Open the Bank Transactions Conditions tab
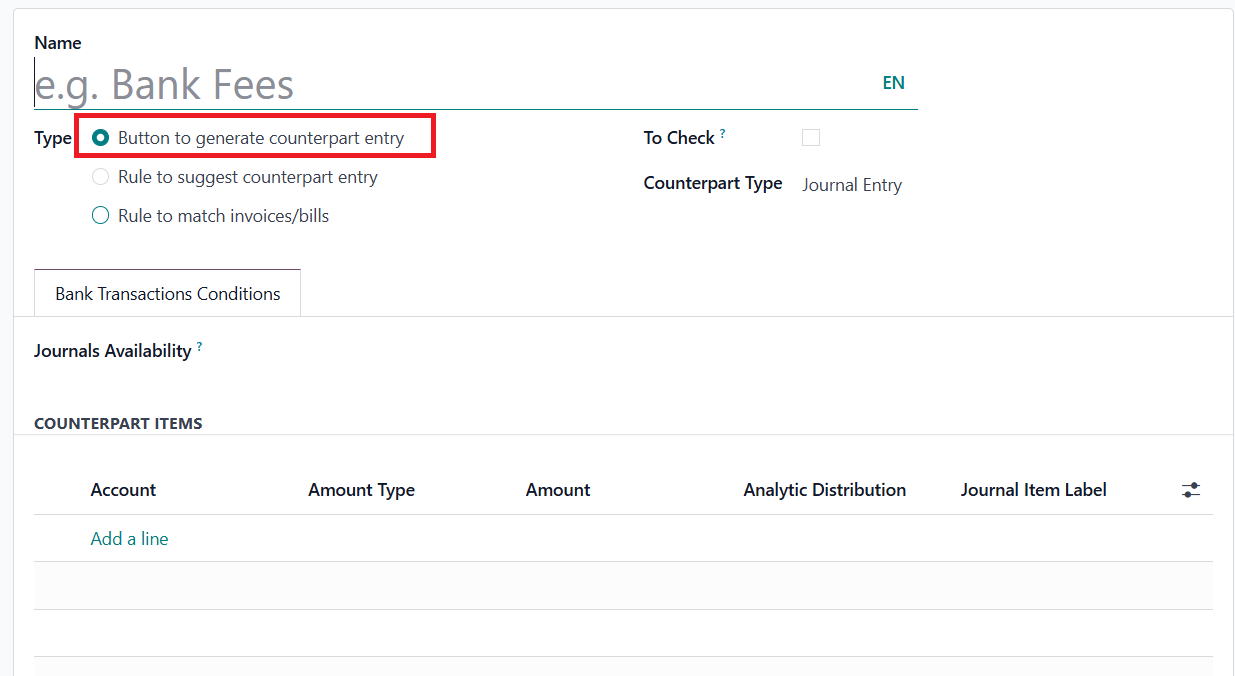Image resolution: width=1235 pixels, height=676 pixels. (x=167, y=294)
